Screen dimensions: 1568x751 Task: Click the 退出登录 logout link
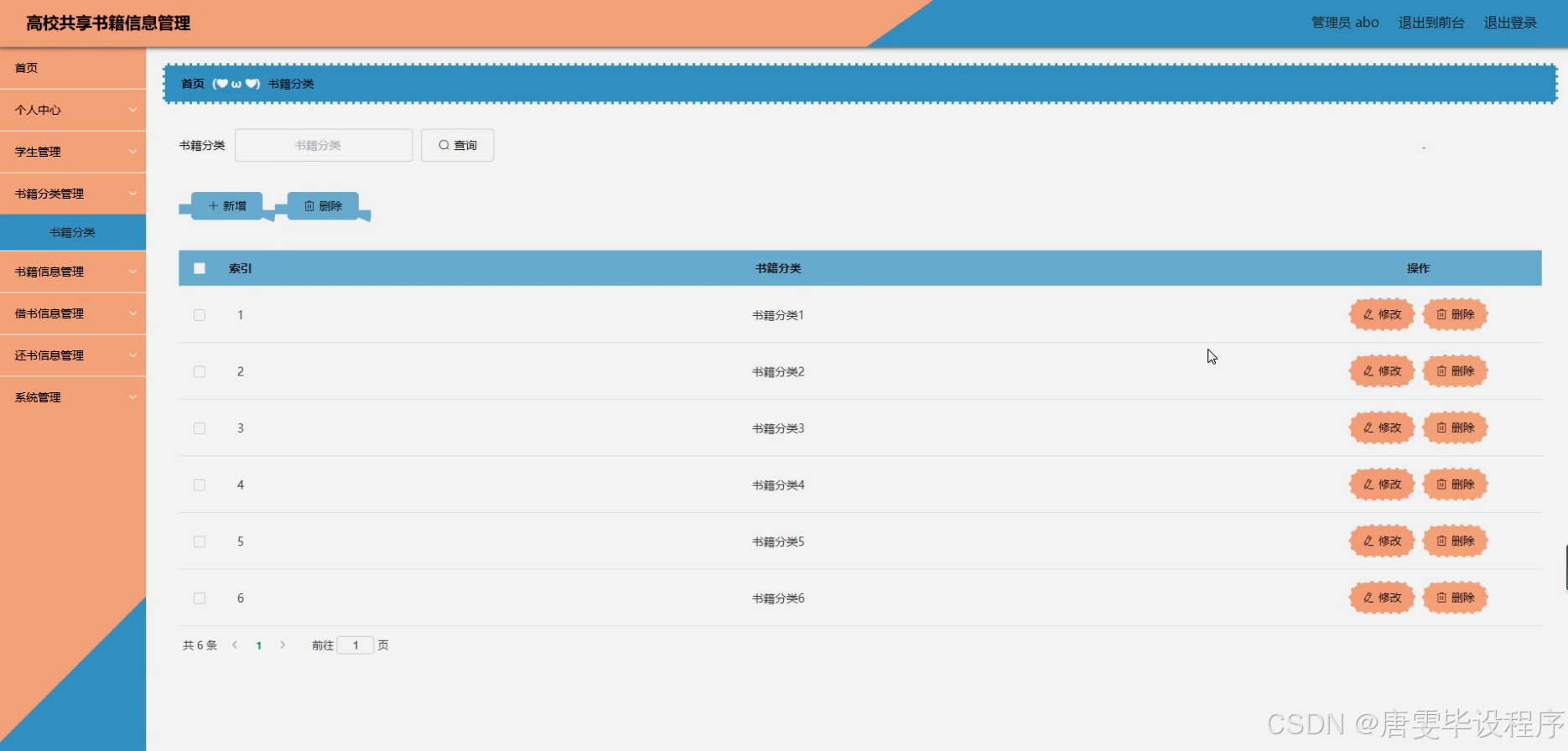[x=1510, y=23]
